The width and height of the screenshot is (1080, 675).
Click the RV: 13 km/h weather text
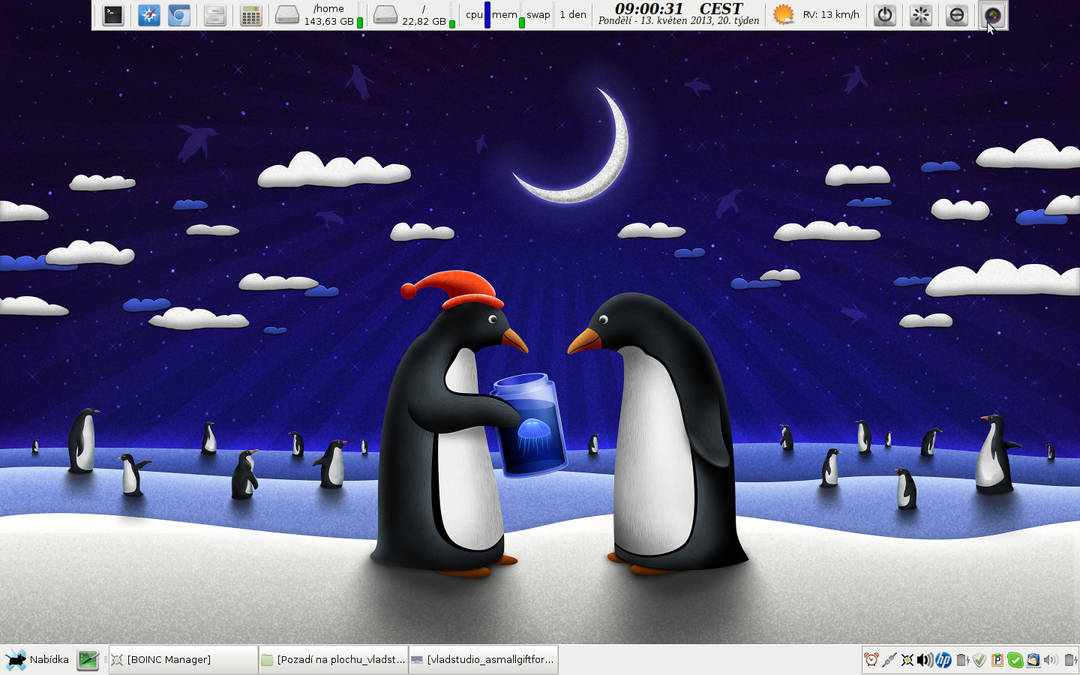click(x=831, y=14)
